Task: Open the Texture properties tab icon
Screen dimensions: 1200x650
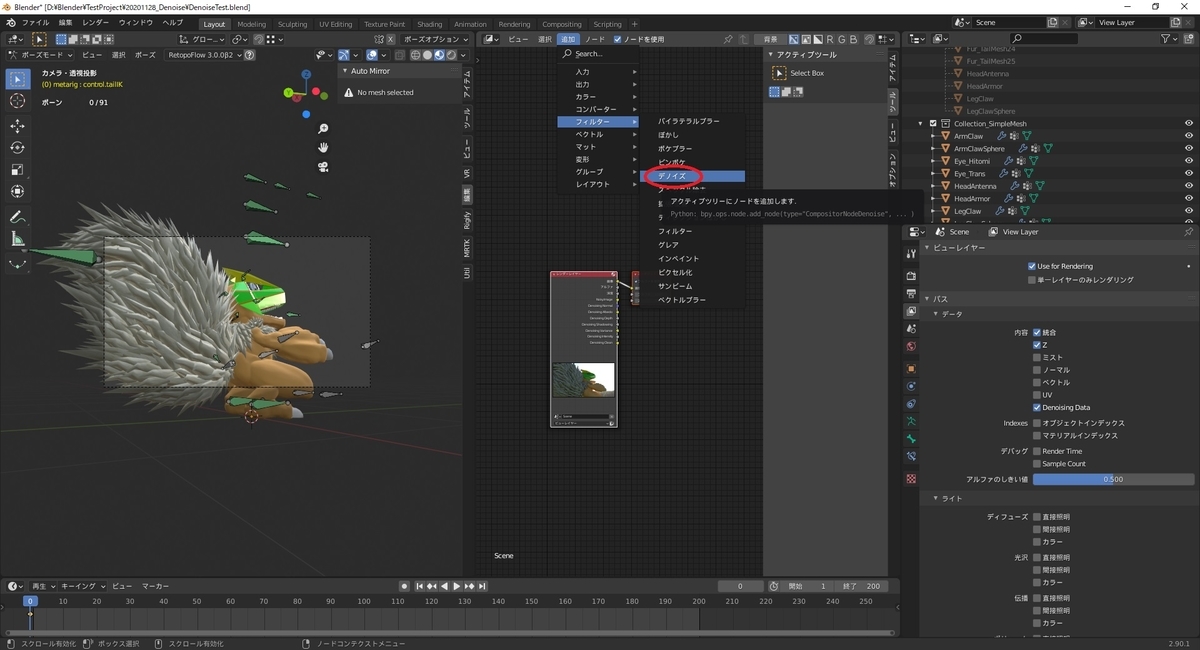Action: [911, 479]
